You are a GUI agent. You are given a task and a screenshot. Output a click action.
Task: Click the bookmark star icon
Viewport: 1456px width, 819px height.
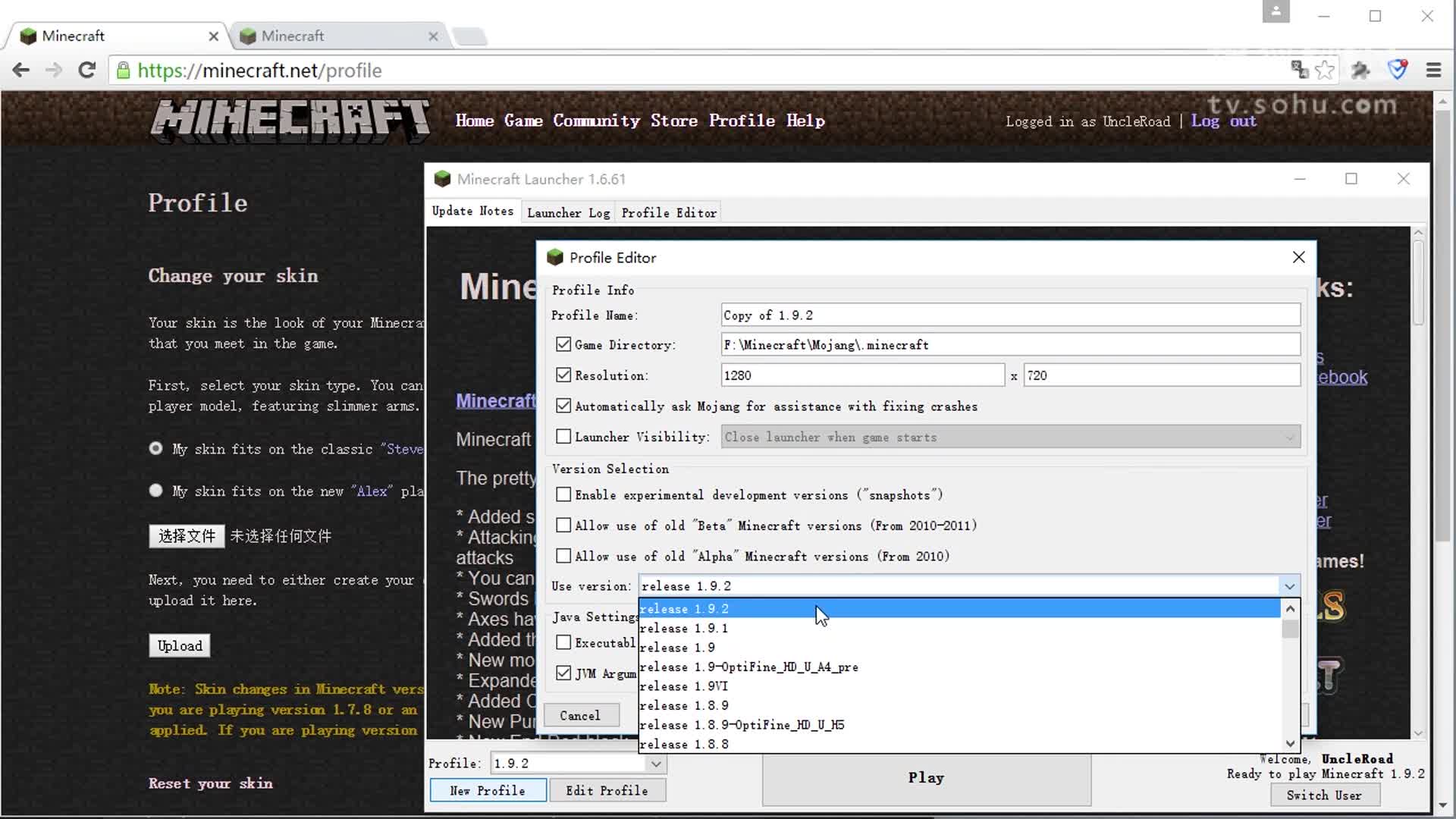[1325, 71]
